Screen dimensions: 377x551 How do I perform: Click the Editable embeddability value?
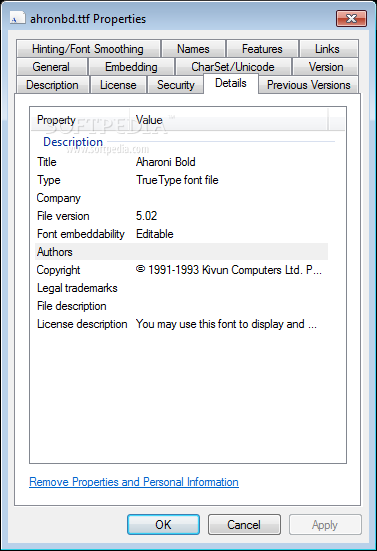(x=155, y=234)
